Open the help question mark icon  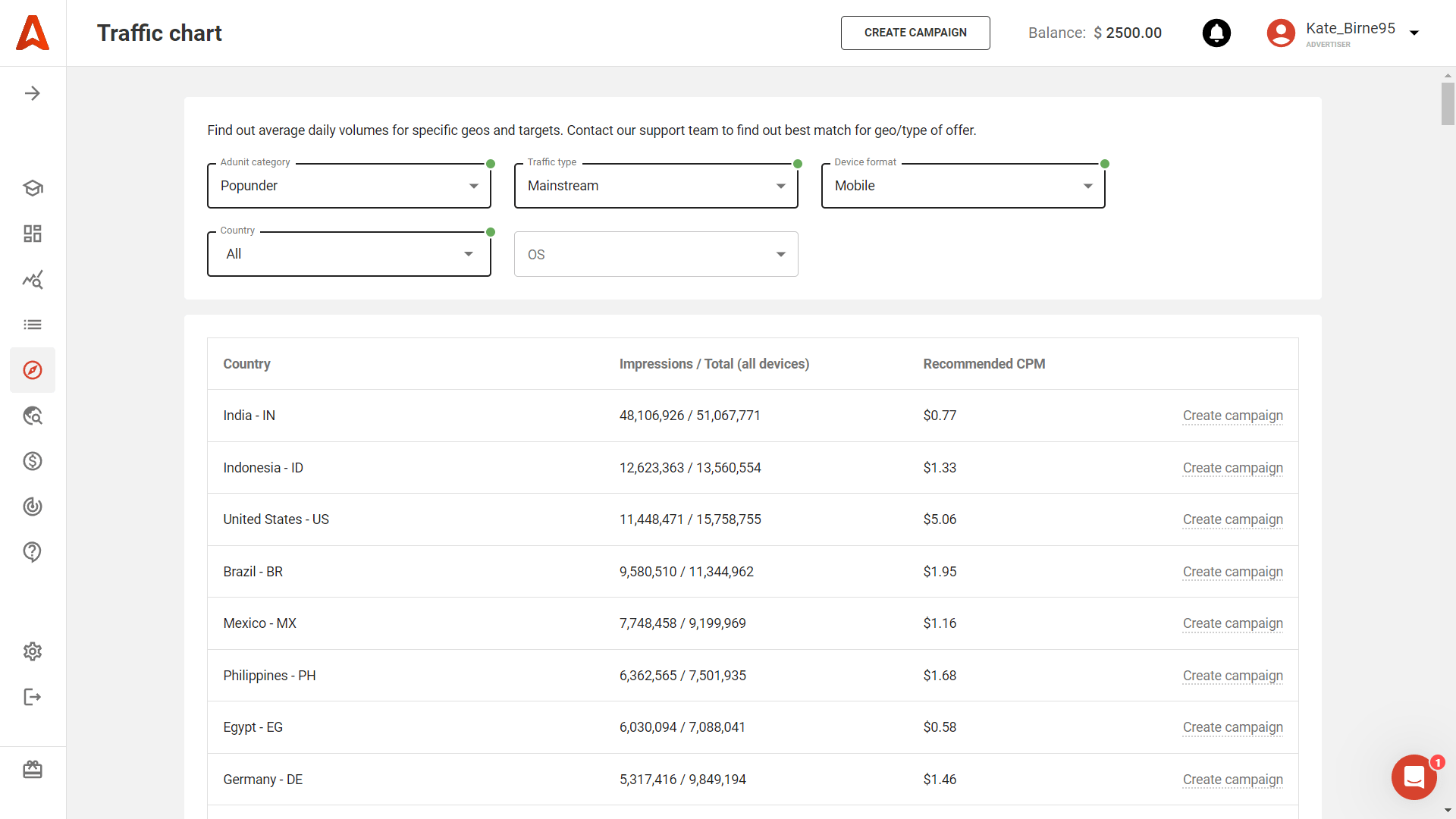point(33,552)
